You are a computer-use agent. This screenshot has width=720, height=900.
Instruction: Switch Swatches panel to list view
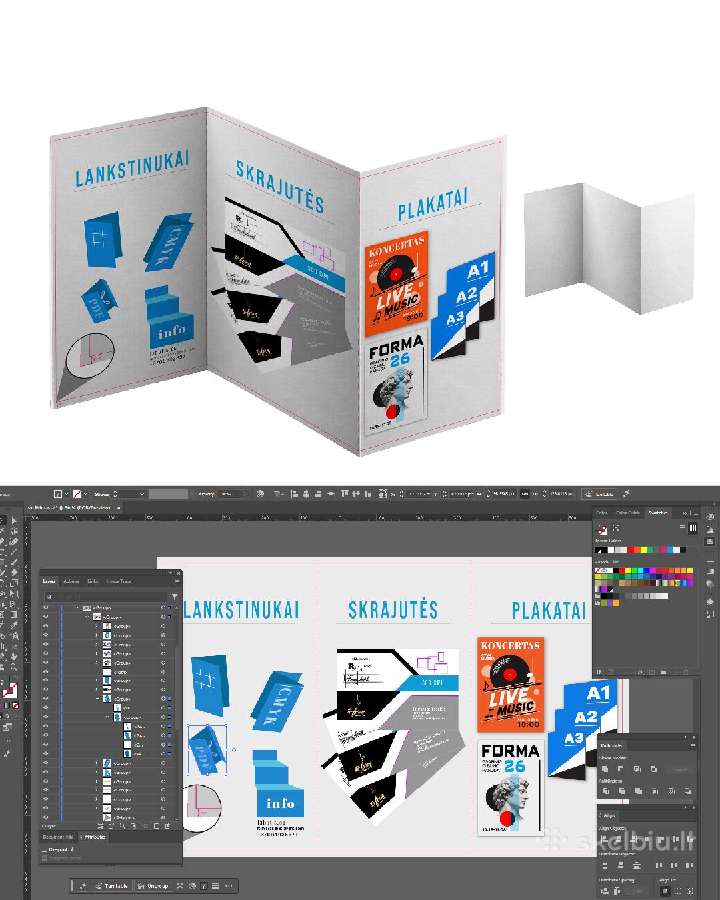(x=682, y=526)
